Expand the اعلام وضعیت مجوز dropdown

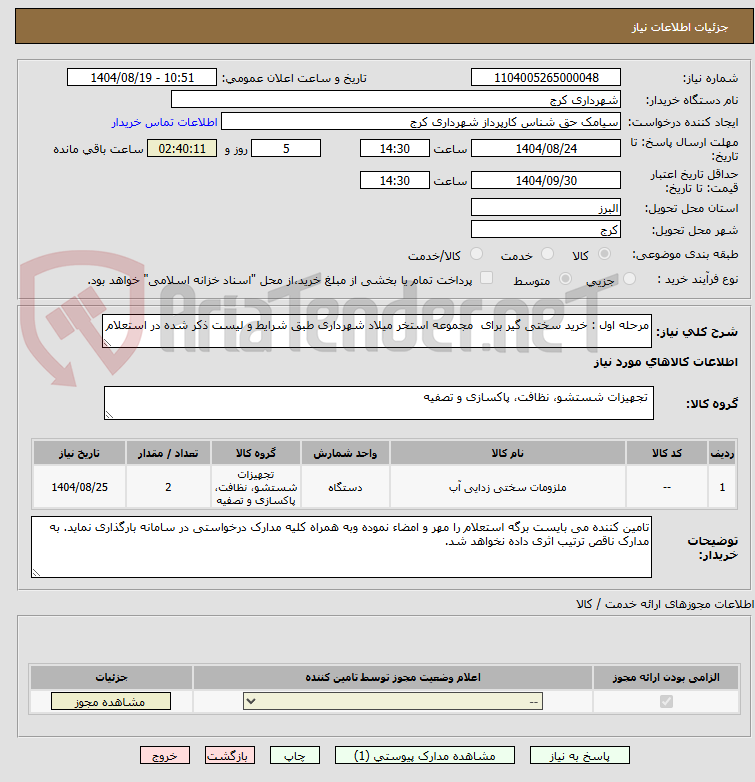coord(393,702)
